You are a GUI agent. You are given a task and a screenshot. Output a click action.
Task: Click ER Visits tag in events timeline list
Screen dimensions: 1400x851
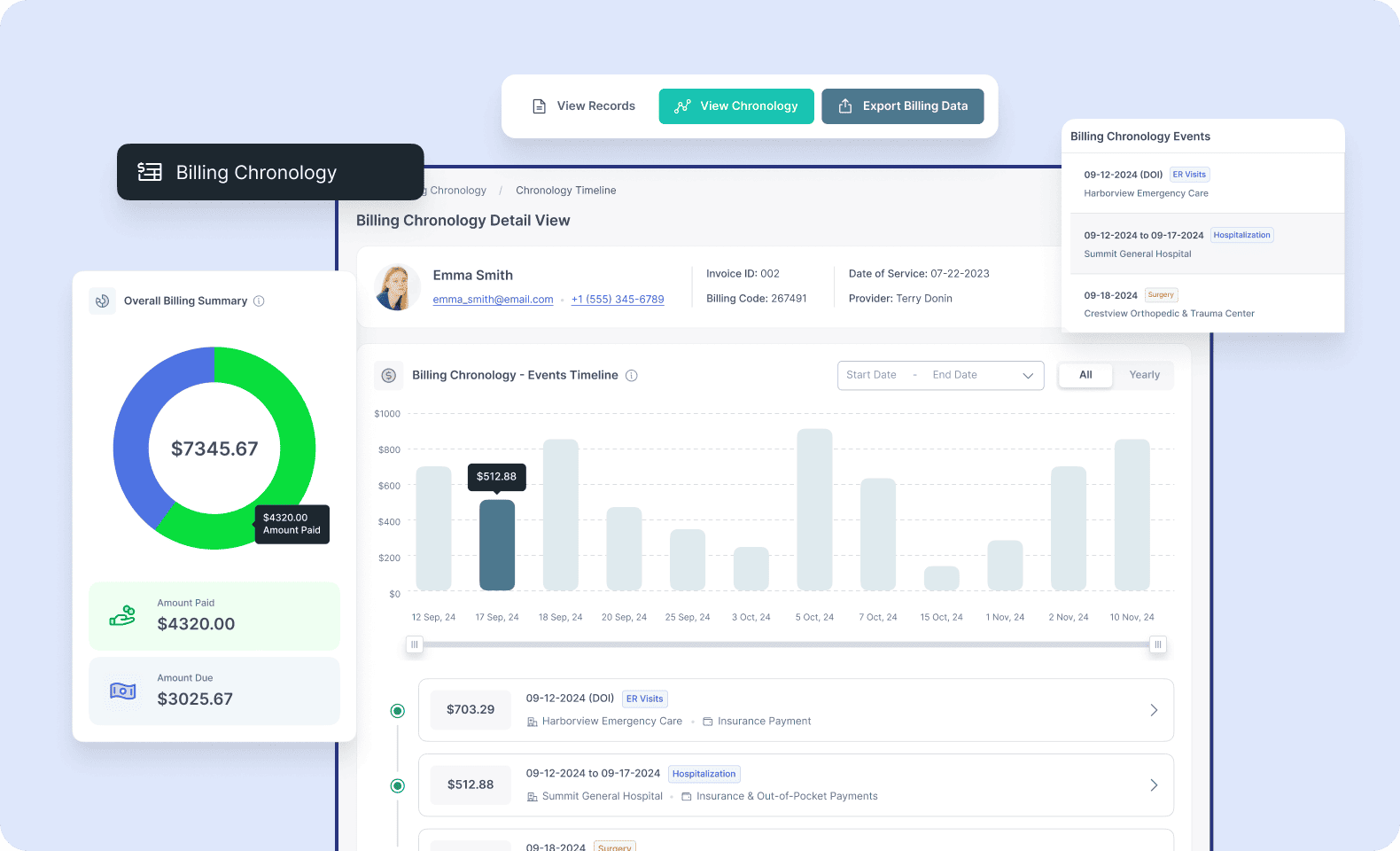pos(645,699)
